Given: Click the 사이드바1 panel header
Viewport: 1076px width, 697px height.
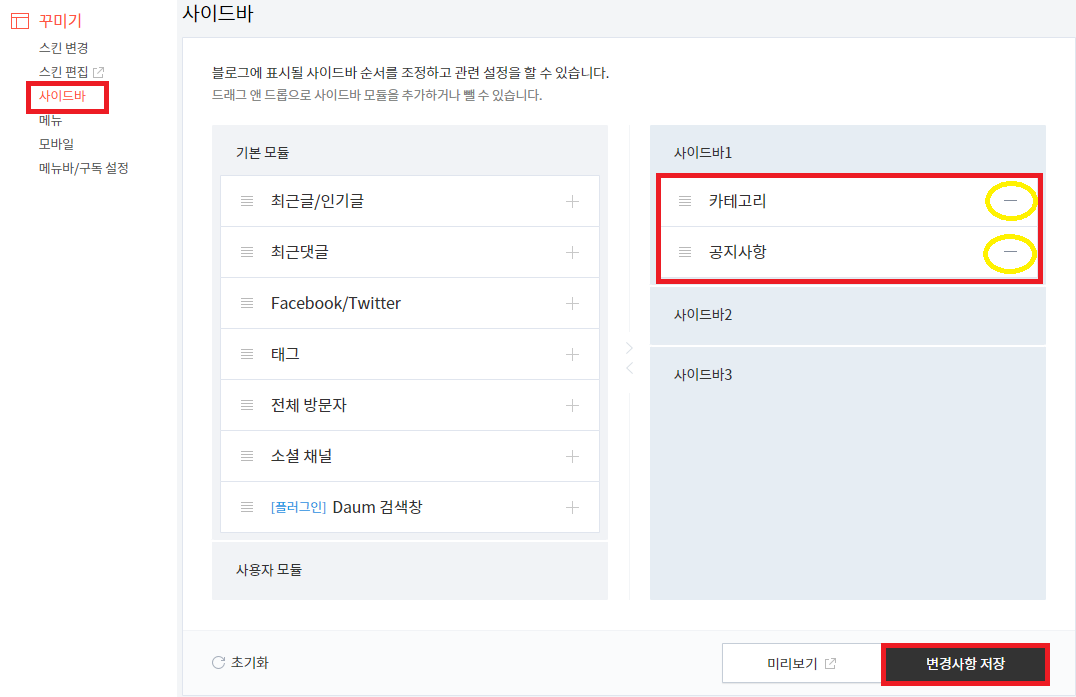Looking at the screenshot, I should [x=703, y=152].
